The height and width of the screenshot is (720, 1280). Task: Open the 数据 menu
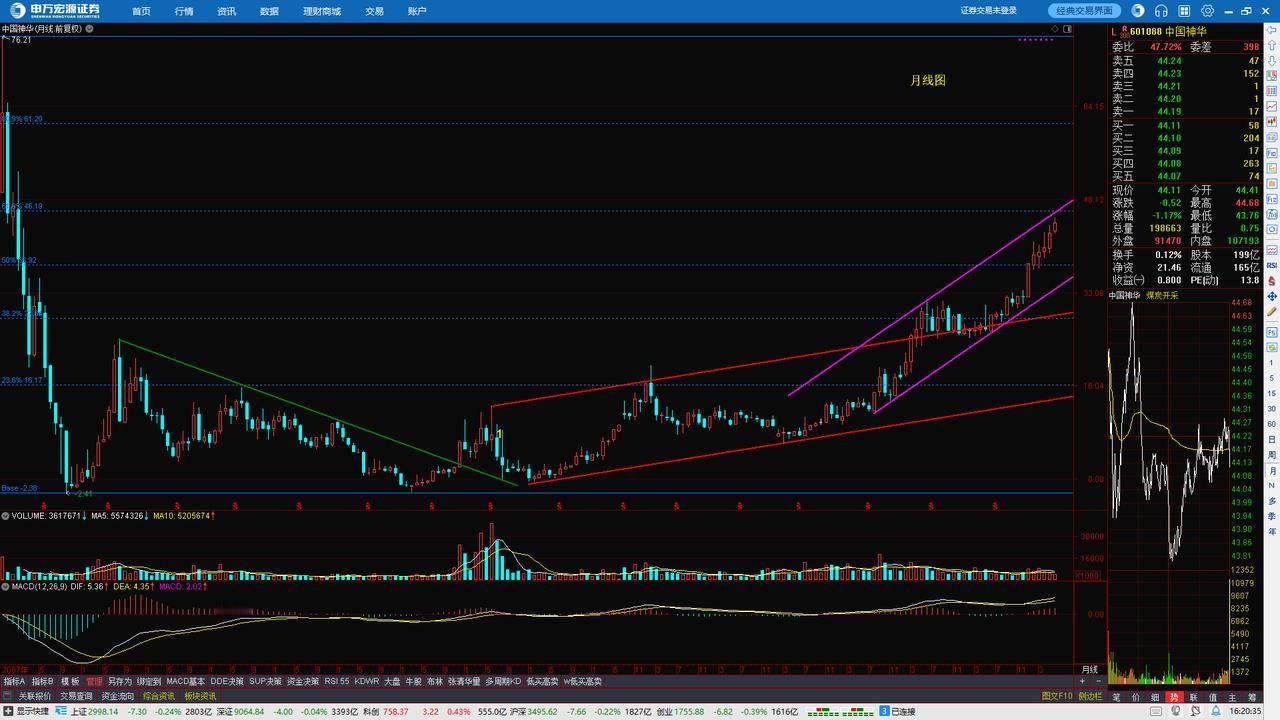[x=269, y=11]
